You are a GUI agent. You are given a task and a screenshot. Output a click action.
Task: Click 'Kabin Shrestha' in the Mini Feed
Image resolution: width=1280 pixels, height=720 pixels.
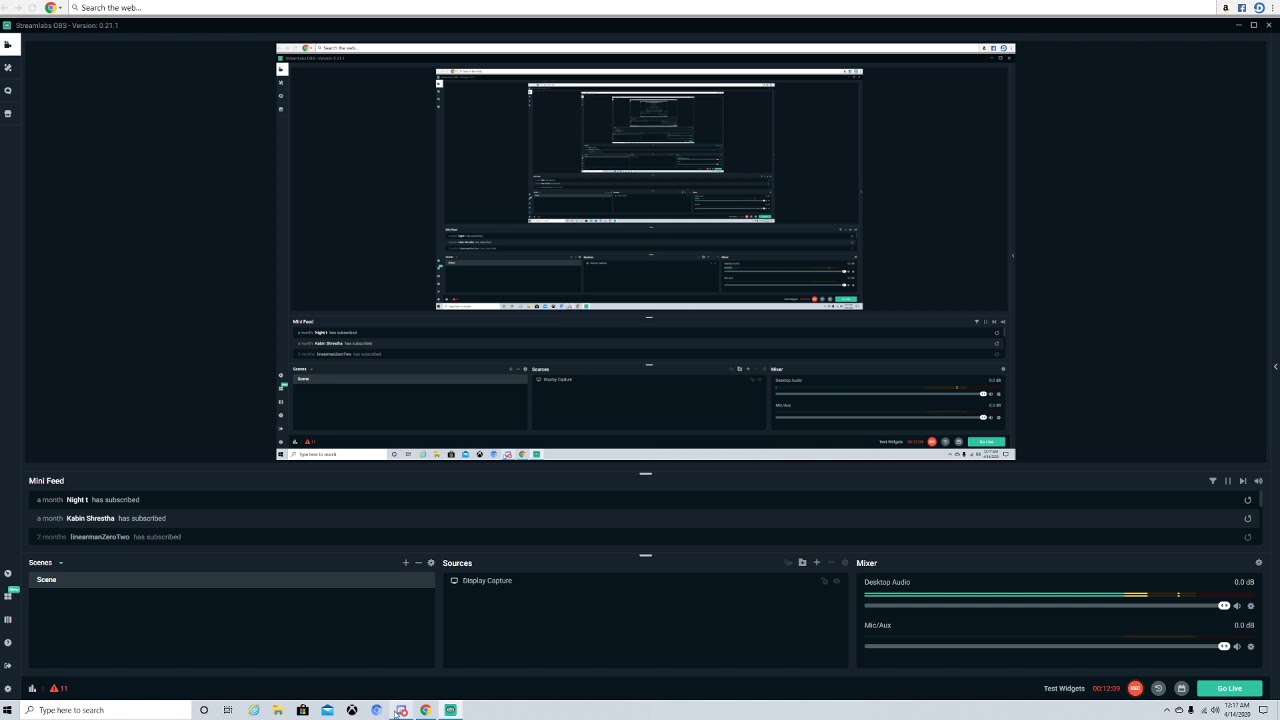(x=90, y=519)
